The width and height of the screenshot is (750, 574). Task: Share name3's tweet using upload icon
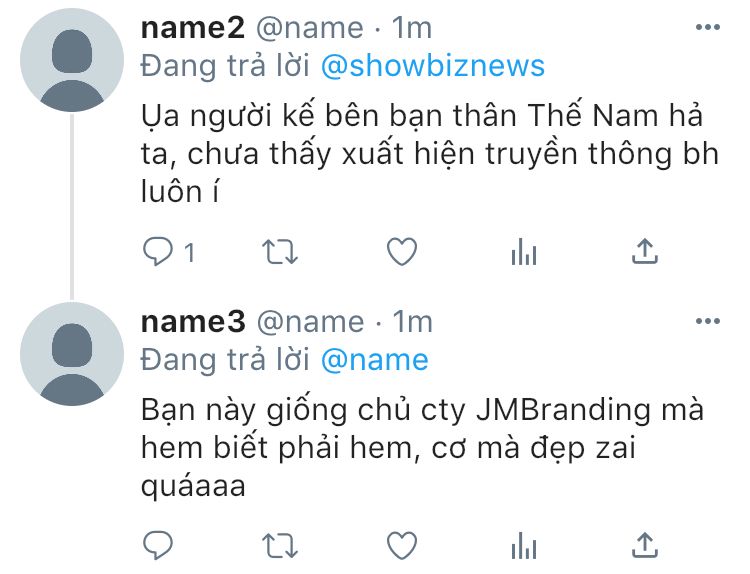(645, 545)
